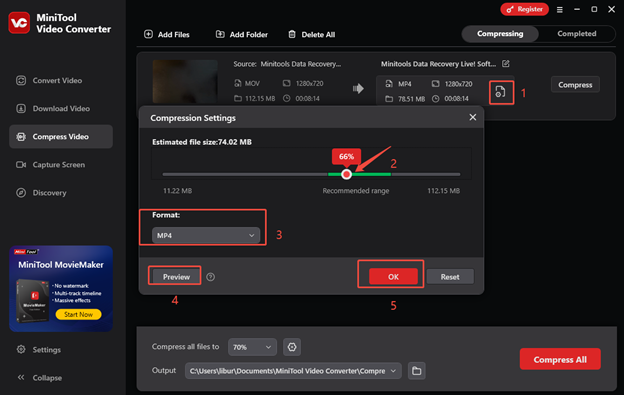Click the Settings gear icon in sidebar
The image size is (624, 395).
(x=21, y=349)
